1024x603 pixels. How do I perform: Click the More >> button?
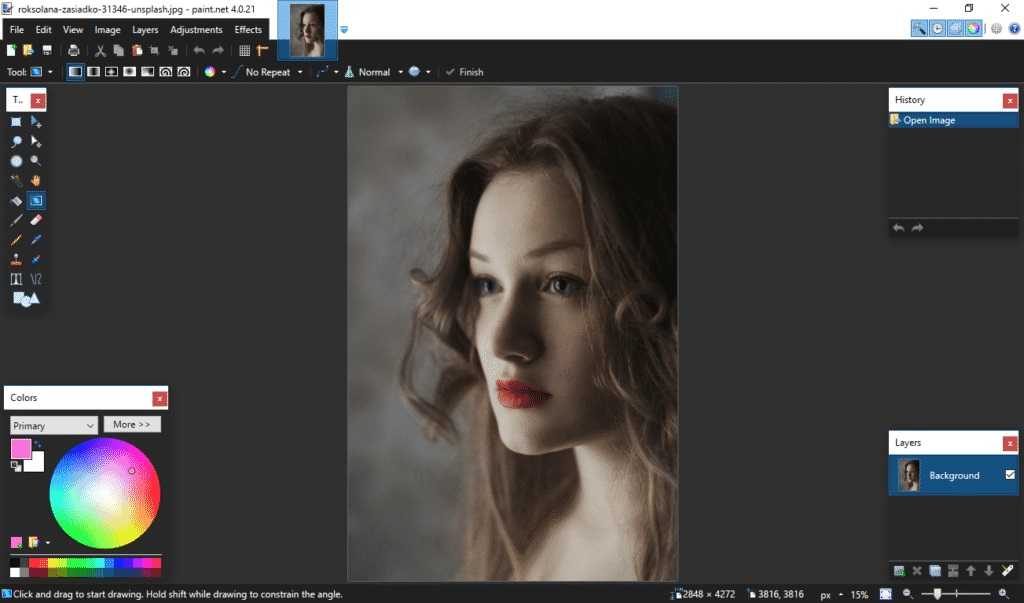pyautogui.click(x=132, y=425)
